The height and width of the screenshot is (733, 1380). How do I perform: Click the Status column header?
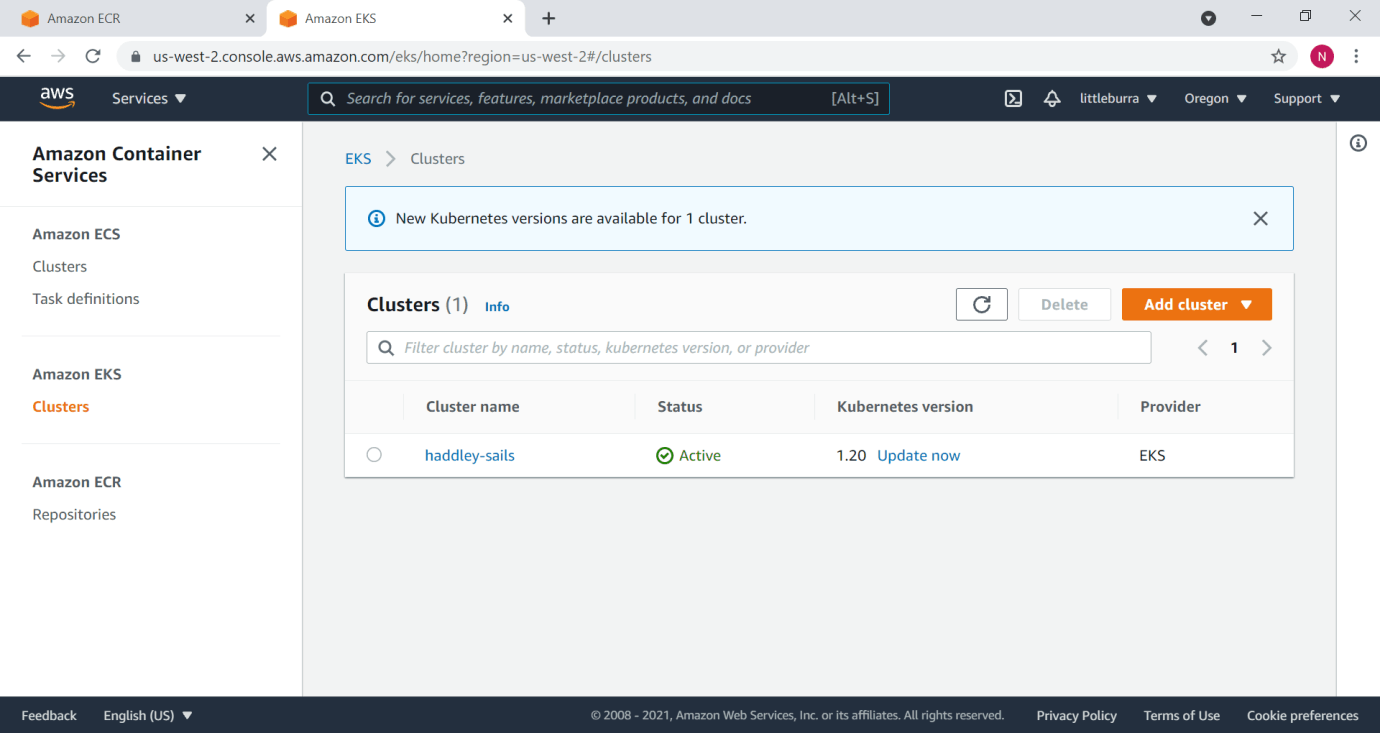pos(680,407)
